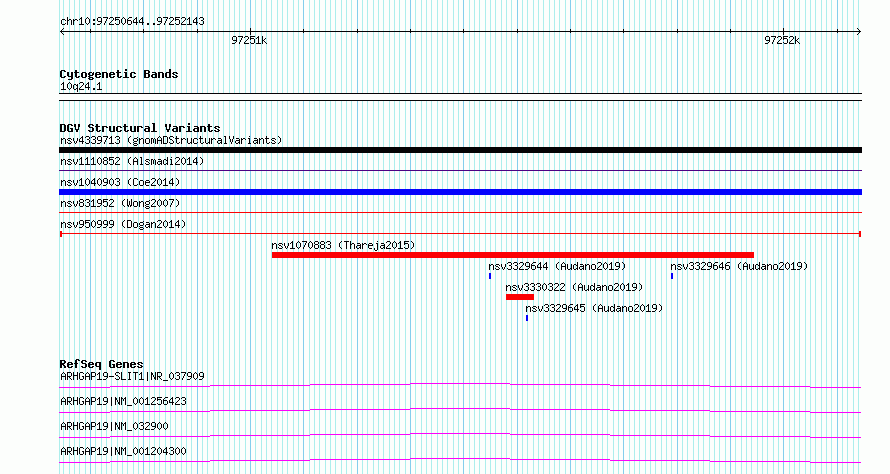Select the black nsv4339713 variant bar
The width and height of the screenshot is (890, 474).
[460, 150]
